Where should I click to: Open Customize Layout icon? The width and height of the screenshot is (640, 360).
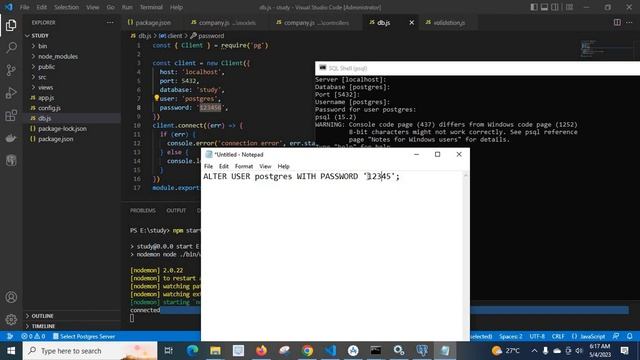[569, 7]
